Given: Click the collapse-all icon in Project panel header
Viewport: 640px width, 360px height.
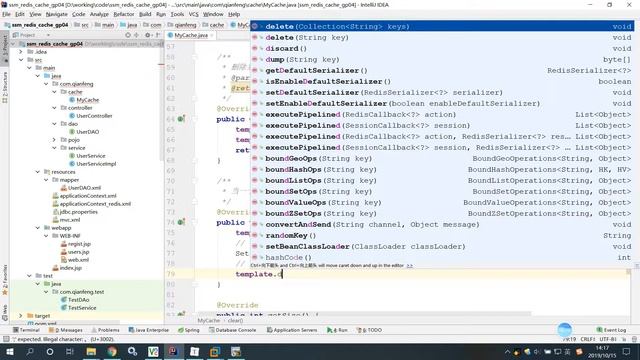Looking at the screenshot, I should 136,35.
